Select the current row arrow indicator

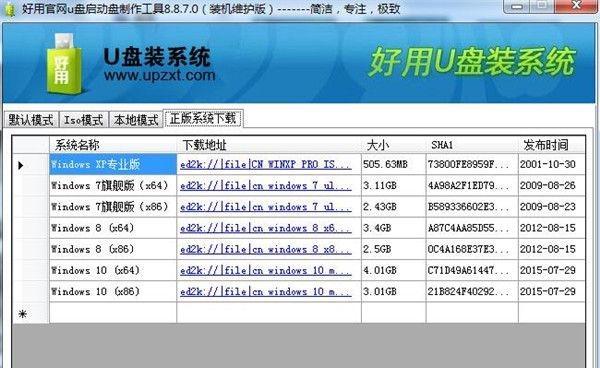(x=21, y=165)
